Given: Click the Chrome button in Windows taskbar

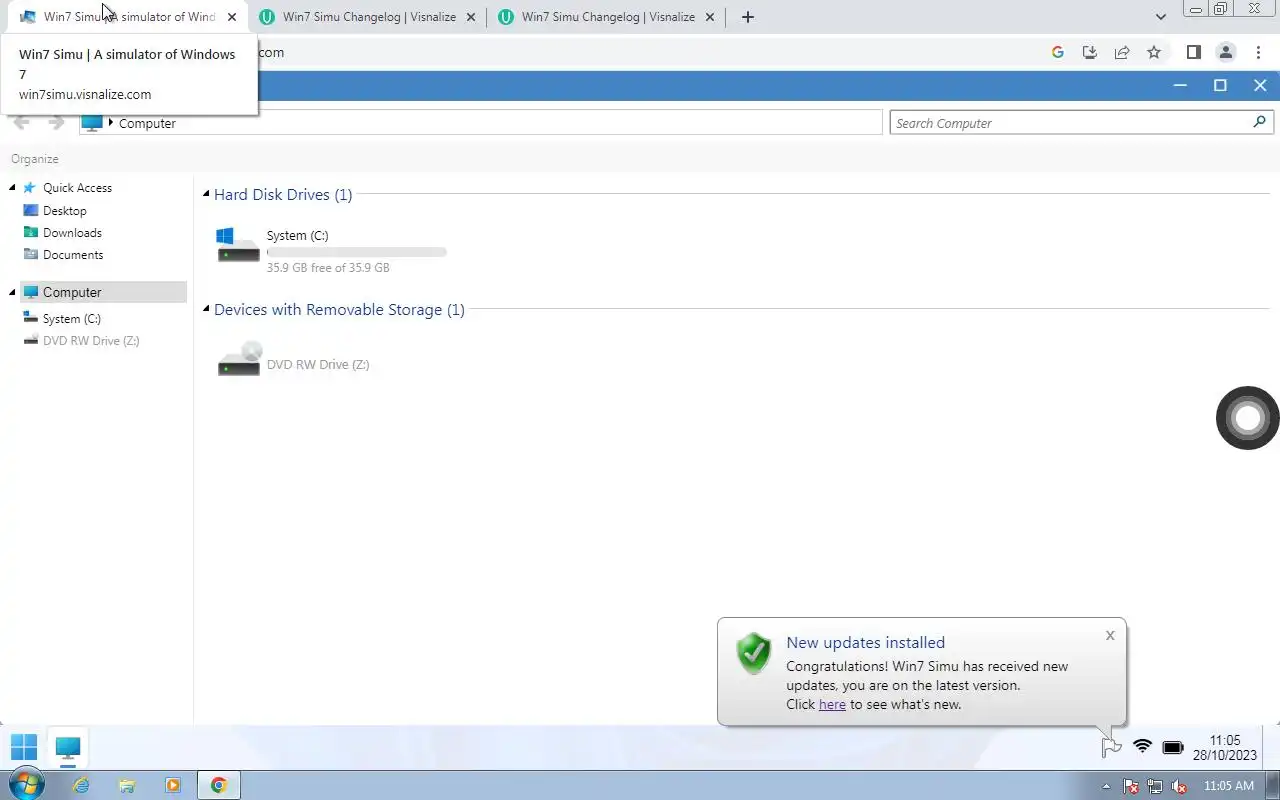Looking at the screenshot, I should [219, 785].
